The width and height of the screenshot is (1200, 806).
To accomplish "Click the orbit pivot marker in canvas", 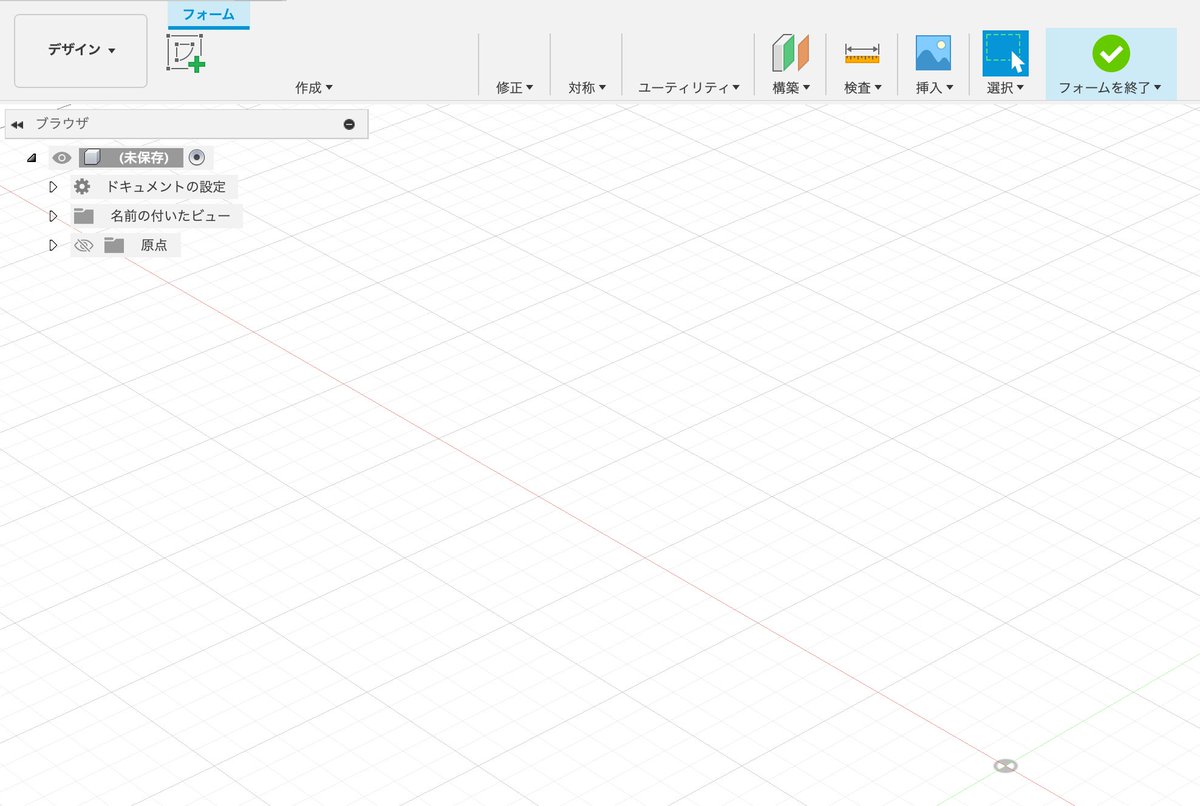I will pyautogui.click(x=1005, y=766).
